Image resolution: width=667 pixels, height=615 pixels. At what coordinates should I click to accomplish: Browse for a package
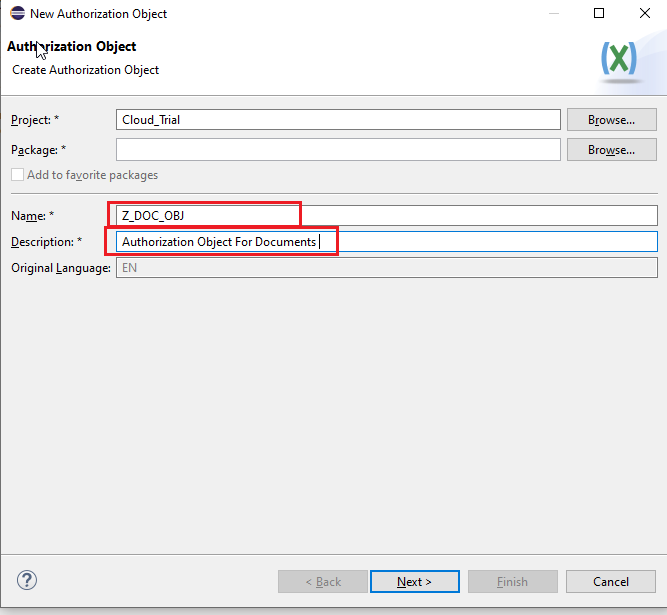click(611, 149)
